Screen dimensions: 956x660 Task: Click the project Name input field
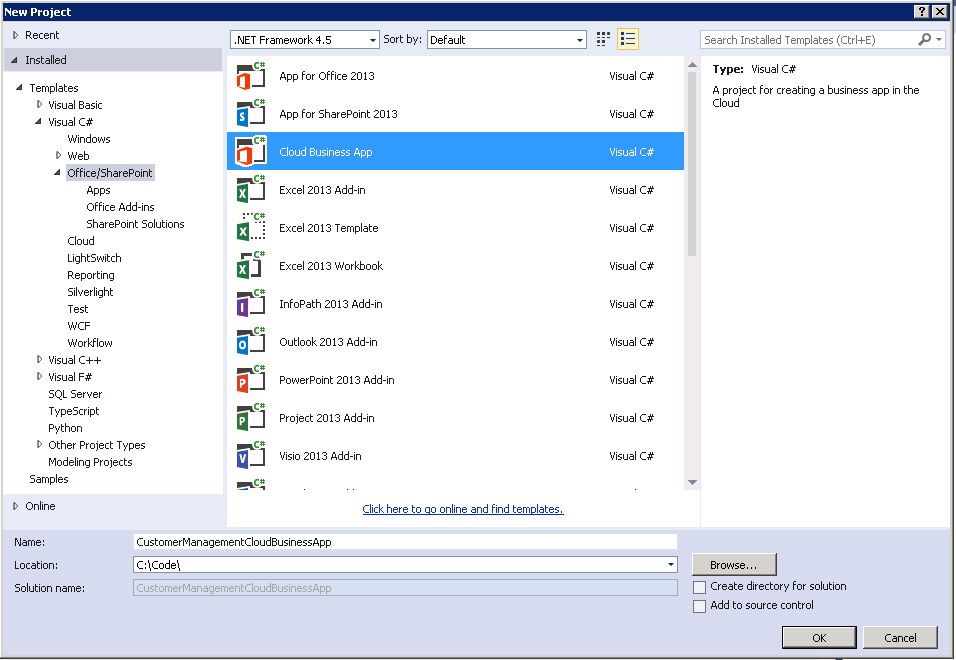point(405,542)
